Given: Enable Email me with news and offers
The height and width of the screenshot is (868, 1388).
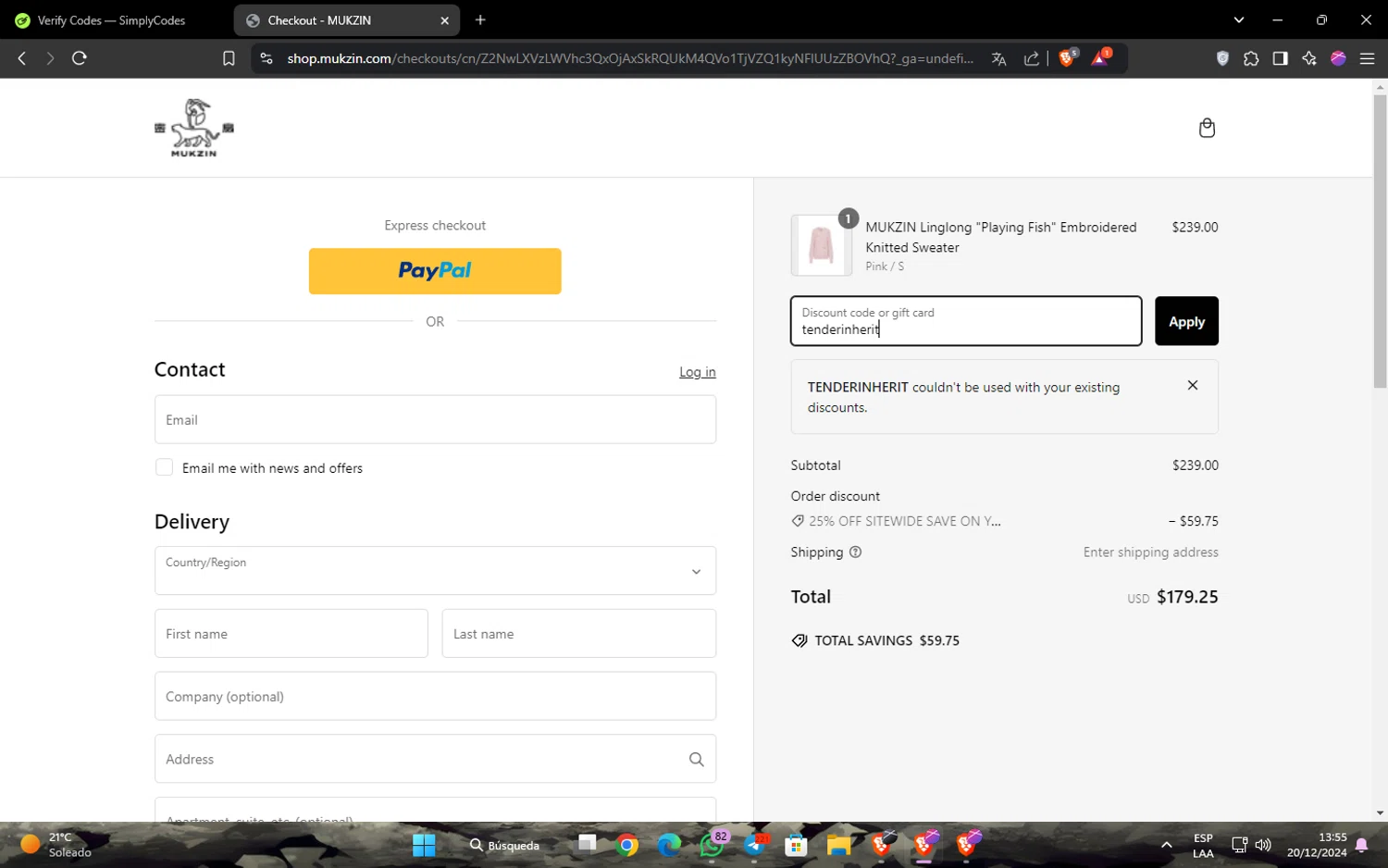Looking at the screenshot, I should (x=164, y=467).
